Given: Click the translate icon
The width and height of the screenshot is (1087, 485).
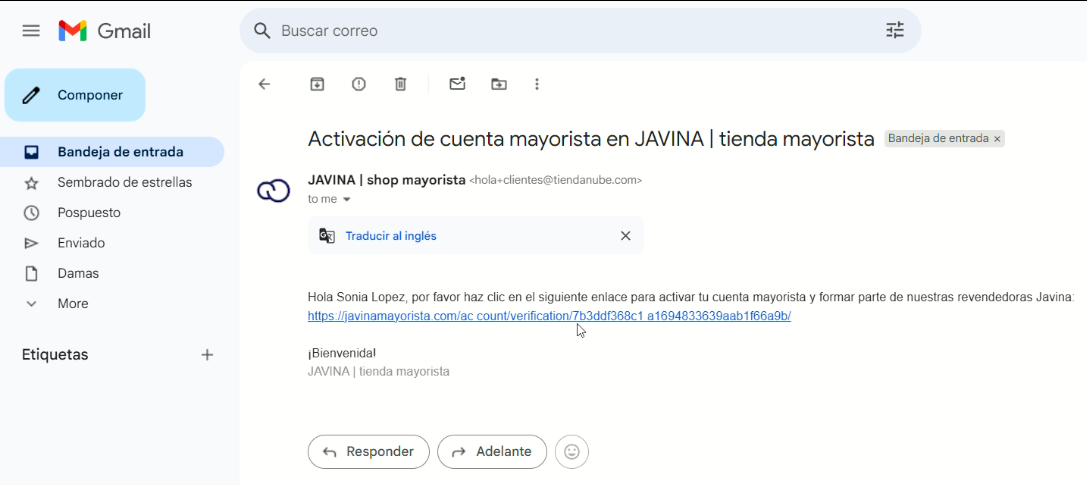Looking at the screenshot, I should click(327, 236).
